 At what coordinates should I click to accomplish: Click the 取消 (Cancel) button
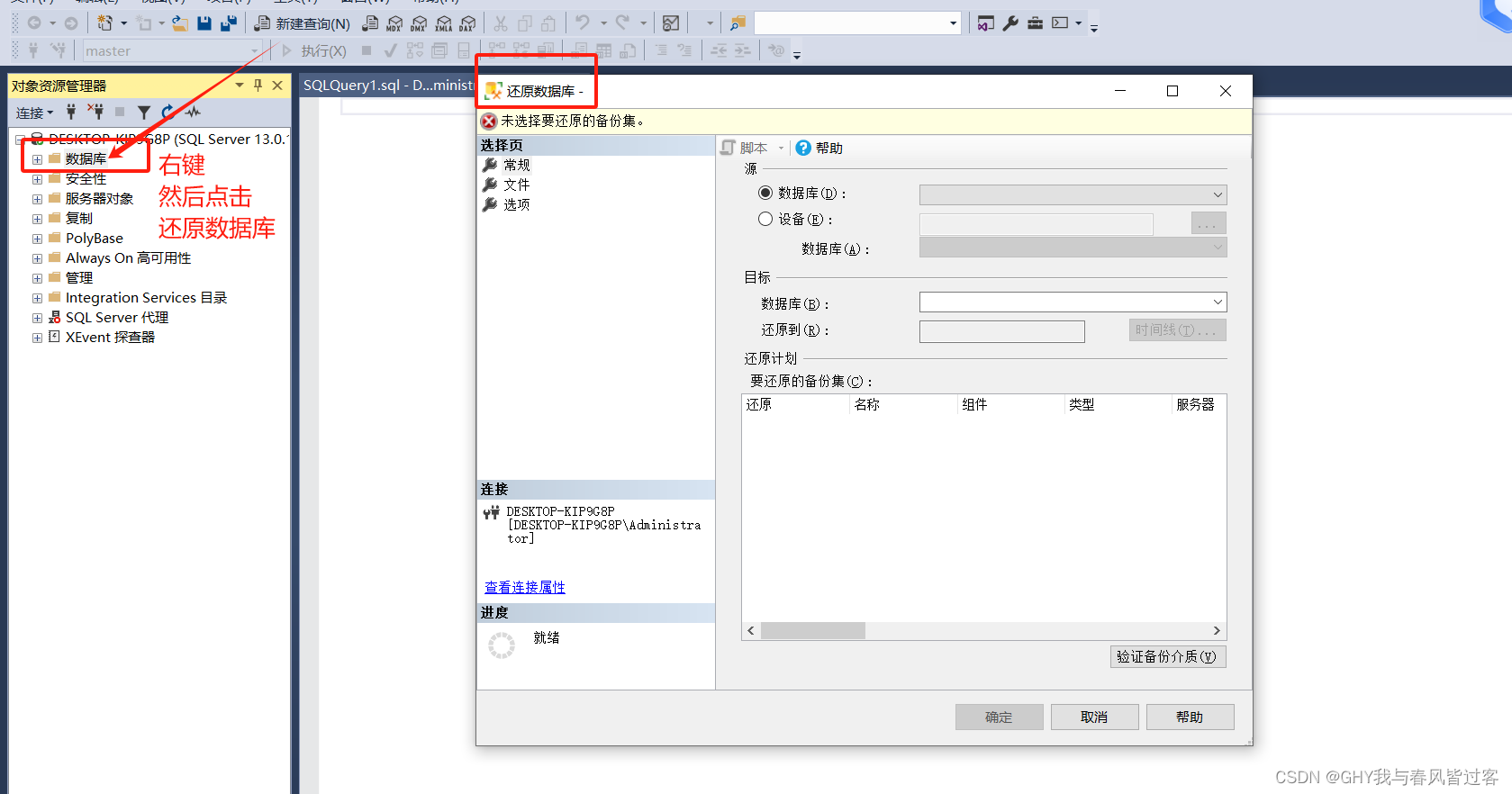1094,717
